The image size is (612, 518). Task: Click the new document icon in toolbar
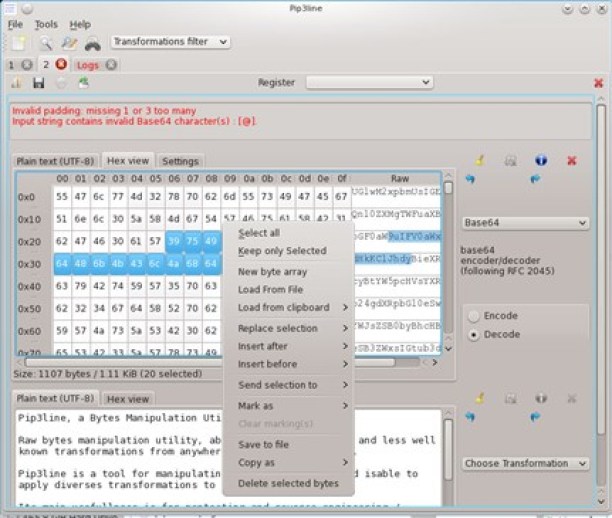point(19,43)
